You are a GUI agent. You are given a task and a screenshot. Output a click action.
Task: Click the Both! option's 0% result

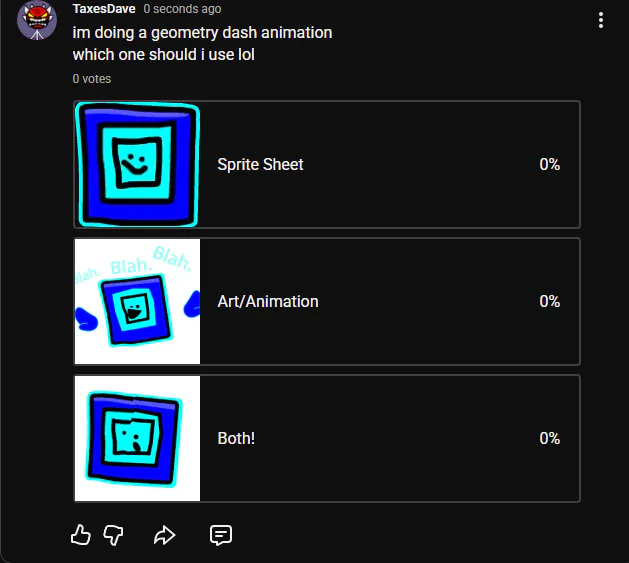pyautogui.click(x=550, y=438)
